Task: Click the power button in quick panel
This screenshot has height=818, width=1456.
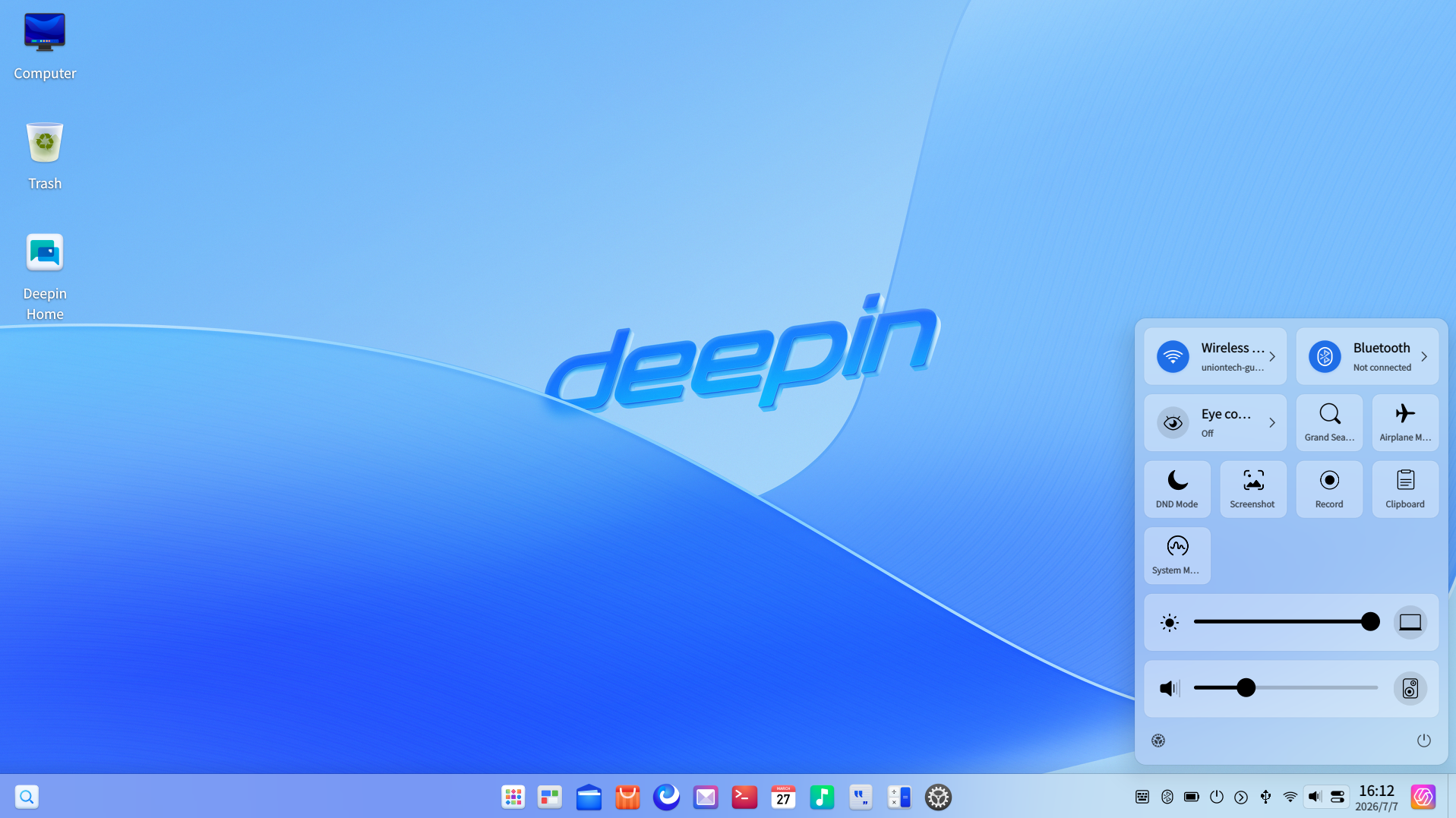Action: tap(1424, 741)
